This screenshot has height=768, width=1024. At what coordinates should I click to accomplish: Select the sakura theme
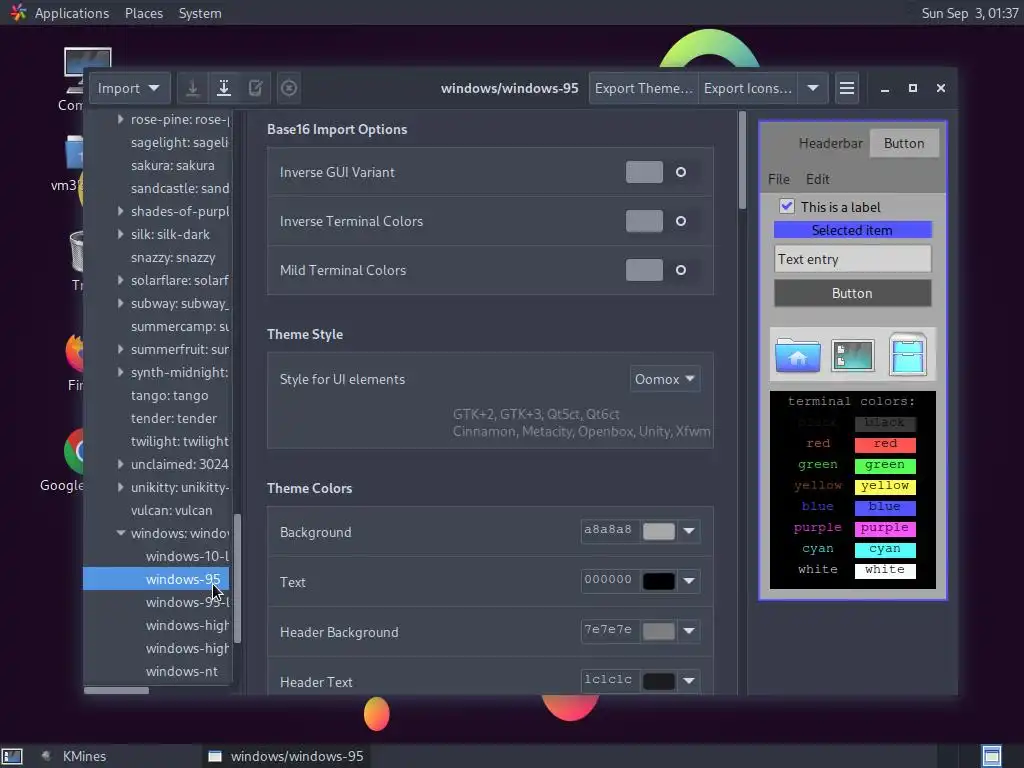[x=172, y=165]
